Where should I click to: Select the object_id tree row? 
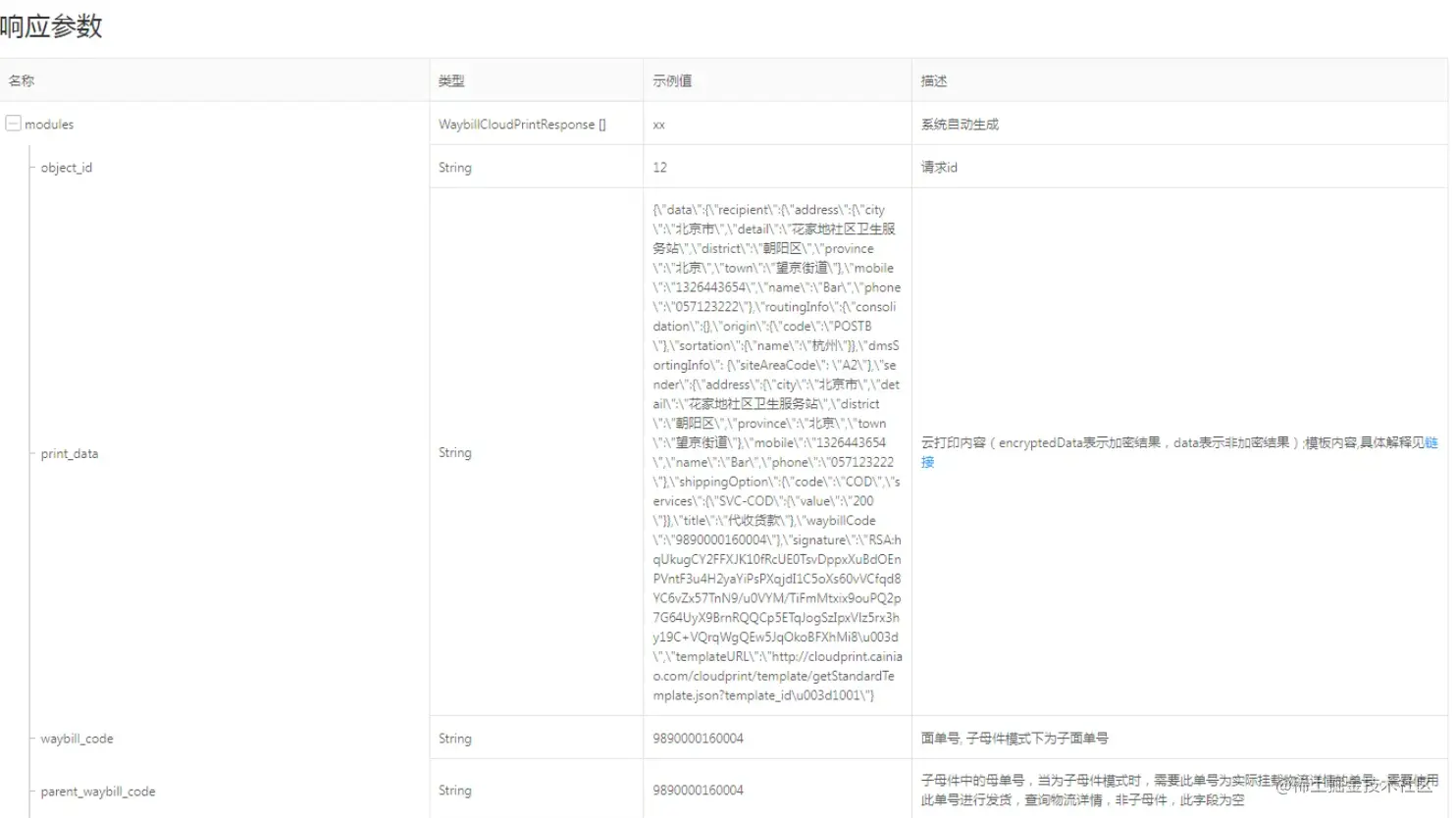click(x=67, y=168)
